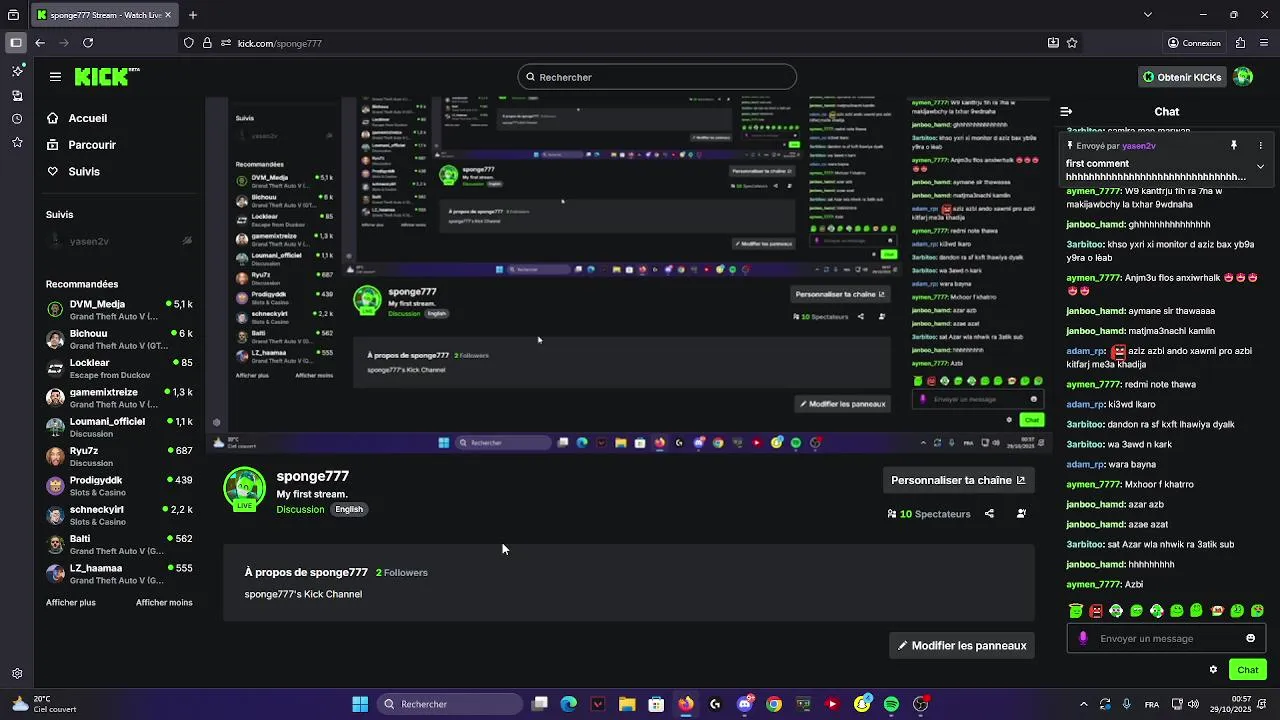This screenshot has height=720, width=1280.
Task: Open Discussion category link
Action: pyautogui.click(x=300, y=510)
